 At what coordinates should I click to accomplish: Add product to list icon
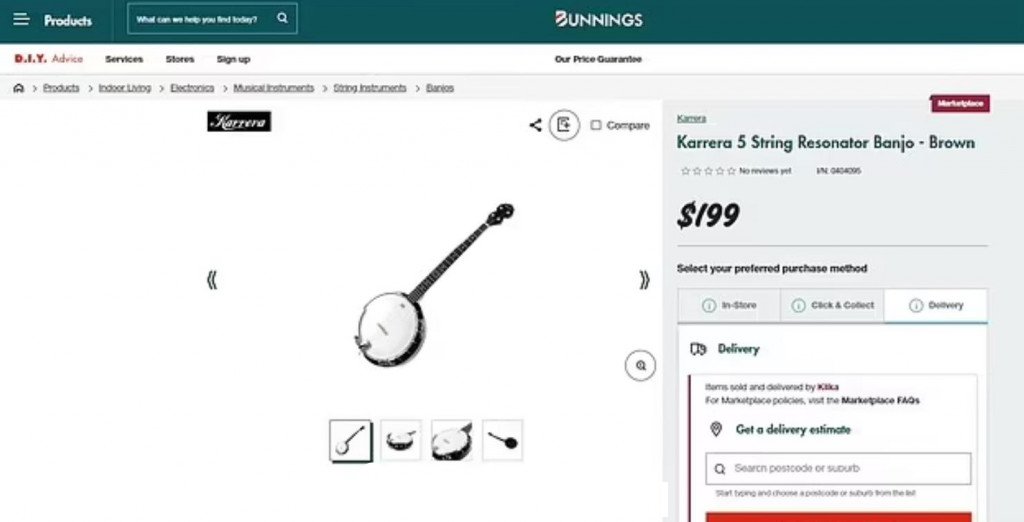[x=564, y=125]
